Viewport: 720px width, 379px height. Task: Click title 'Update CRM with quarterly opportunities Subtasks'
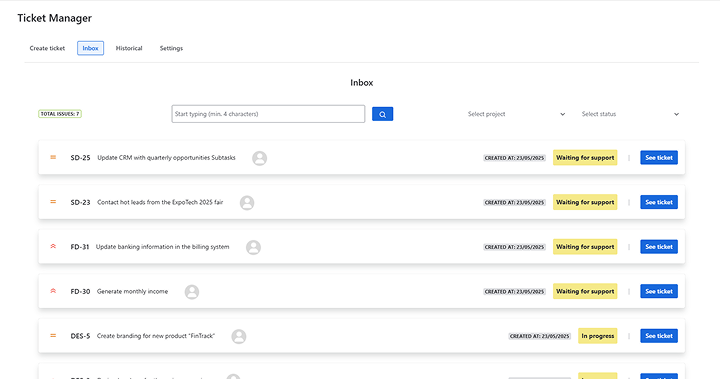pyautogui.click(x=166, y=158)
